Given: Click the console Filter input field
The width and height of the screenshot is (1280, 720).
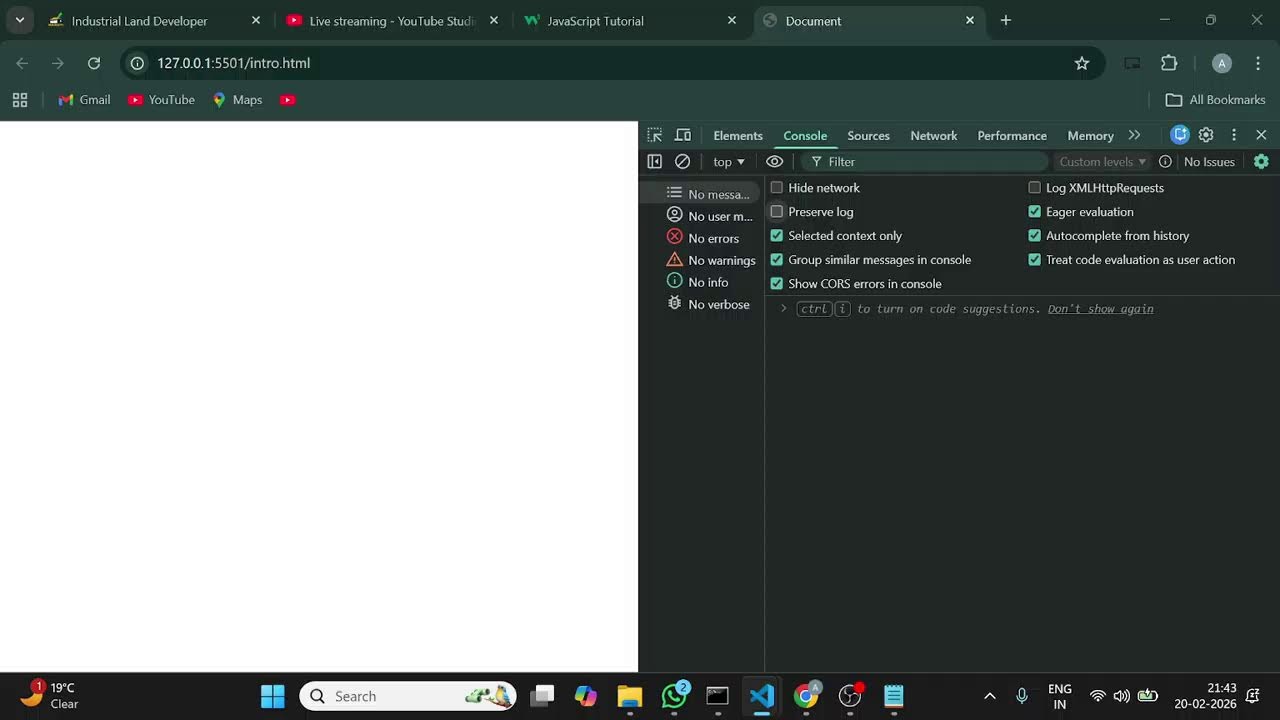Looking at the screenshot, I should coord(925,161).
